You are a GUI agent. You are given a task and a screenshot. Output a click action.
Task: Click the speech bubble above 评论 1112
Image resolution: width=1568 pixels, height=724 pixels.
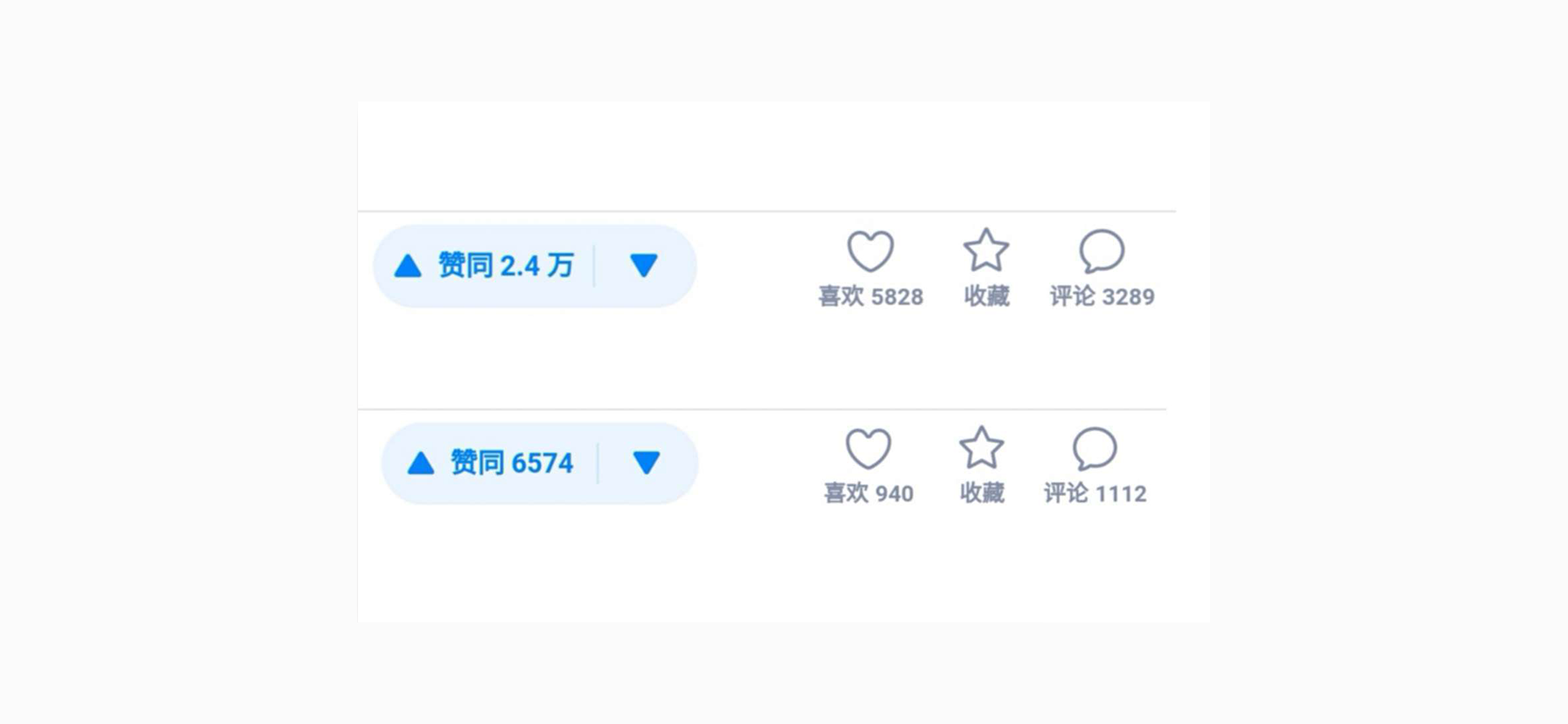[1095, 449]
